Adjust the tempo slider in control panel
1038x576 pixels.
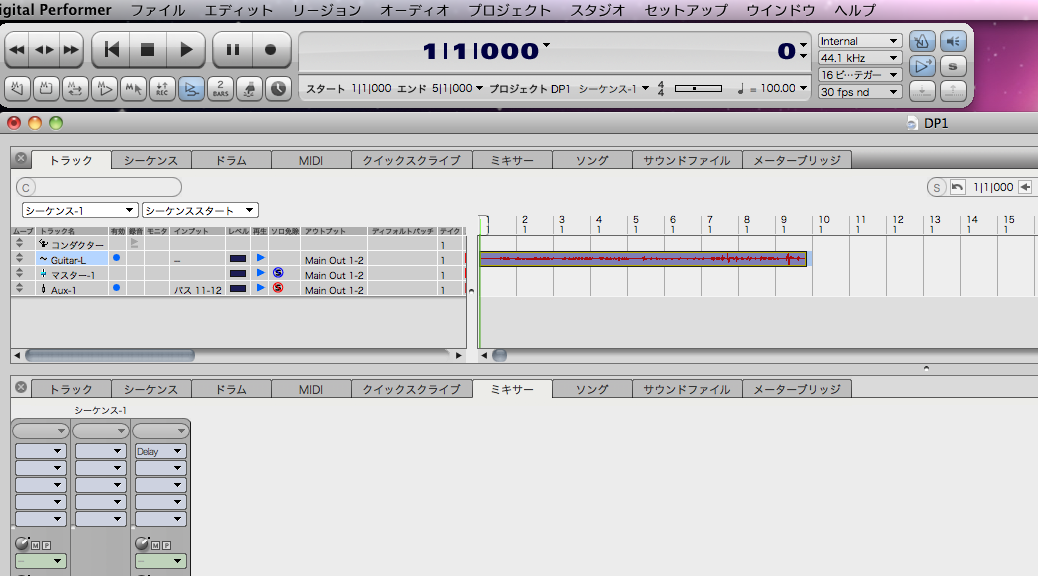[698, 88]
